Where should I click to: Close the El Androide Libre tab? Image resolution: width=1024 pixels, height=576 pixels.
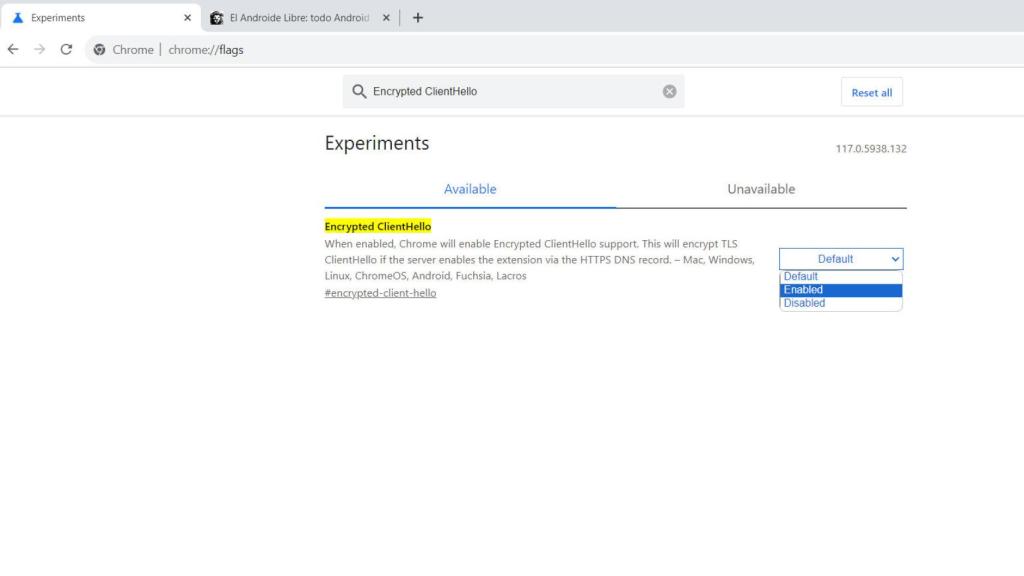(x=386, y=18)
